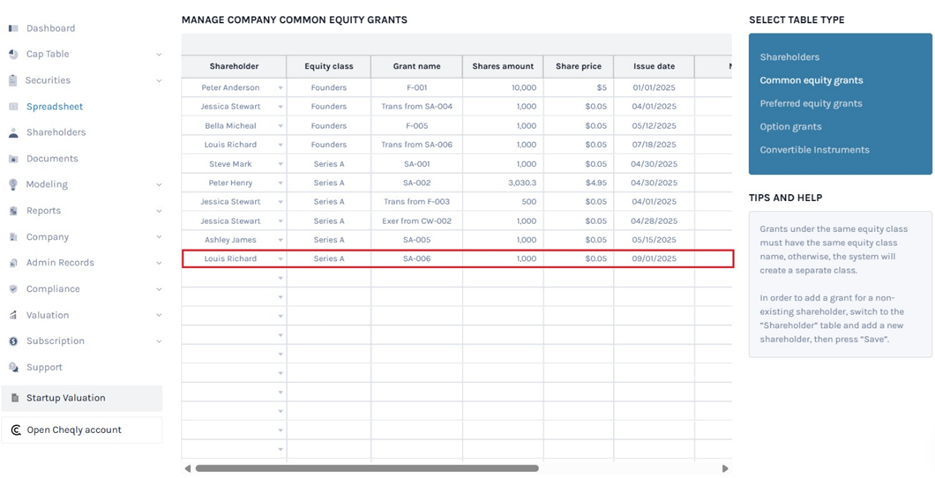Click the Compliance icon in sidebar
The width and height of the screenshot is (935, 478).
[13, 289]
